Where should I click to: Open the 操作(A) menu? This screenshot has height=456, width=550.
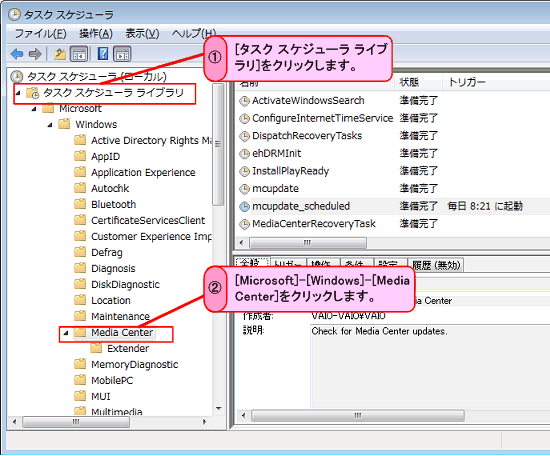pos(96,34)
